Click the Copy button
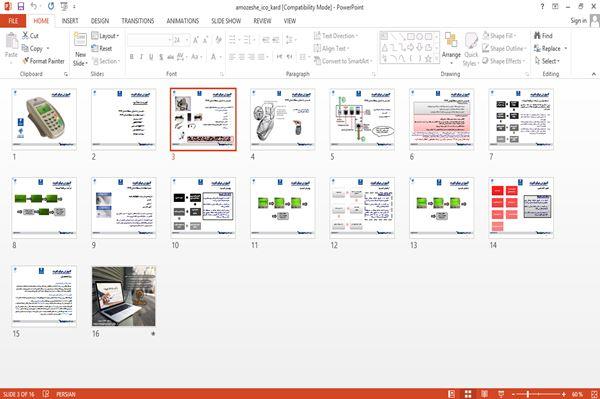 point(32,49)
